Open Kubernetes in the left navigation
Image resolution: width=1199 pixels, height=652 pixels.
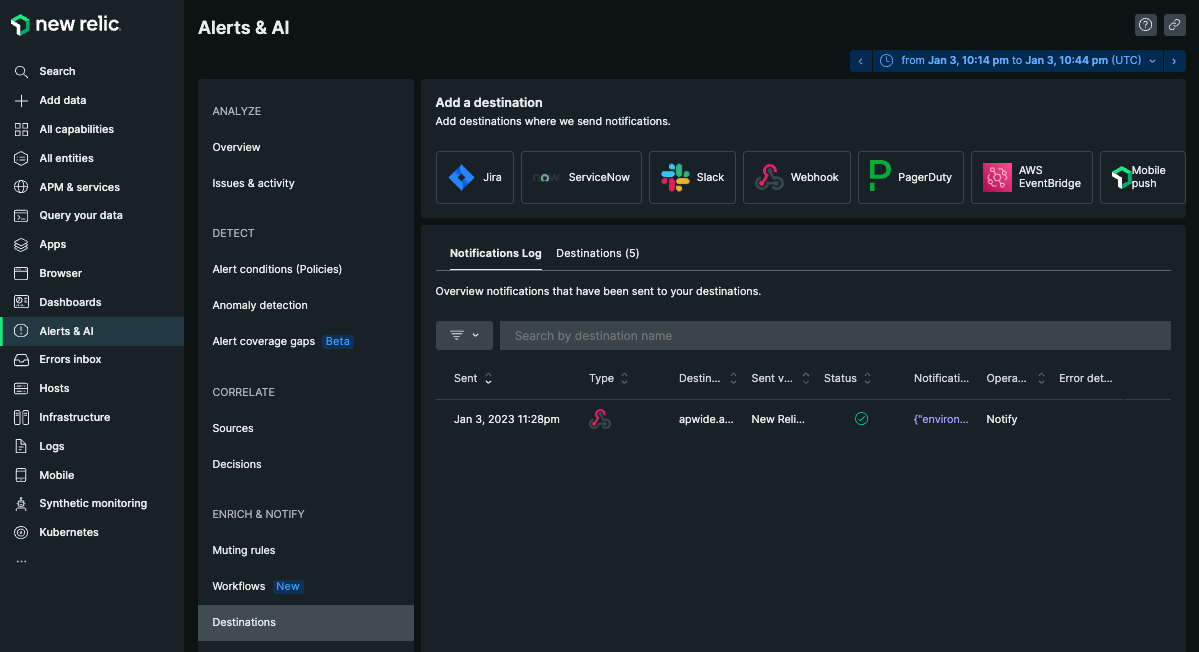click(68, 532)
